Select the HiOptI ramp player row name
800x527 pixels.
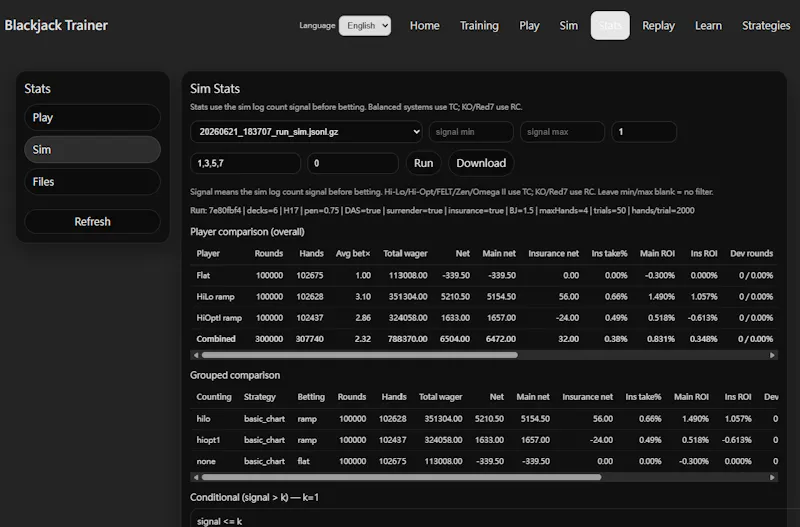coord(219,318)
